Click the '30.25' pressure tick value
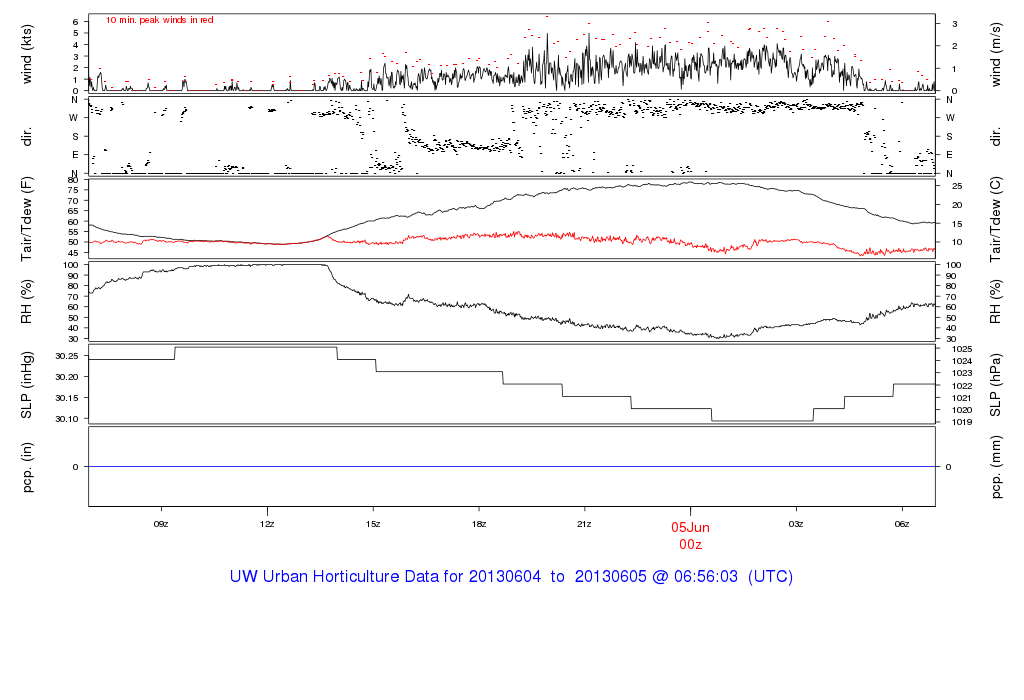The height and width of the screenshot is (700, 1024). tap(67, 356)
